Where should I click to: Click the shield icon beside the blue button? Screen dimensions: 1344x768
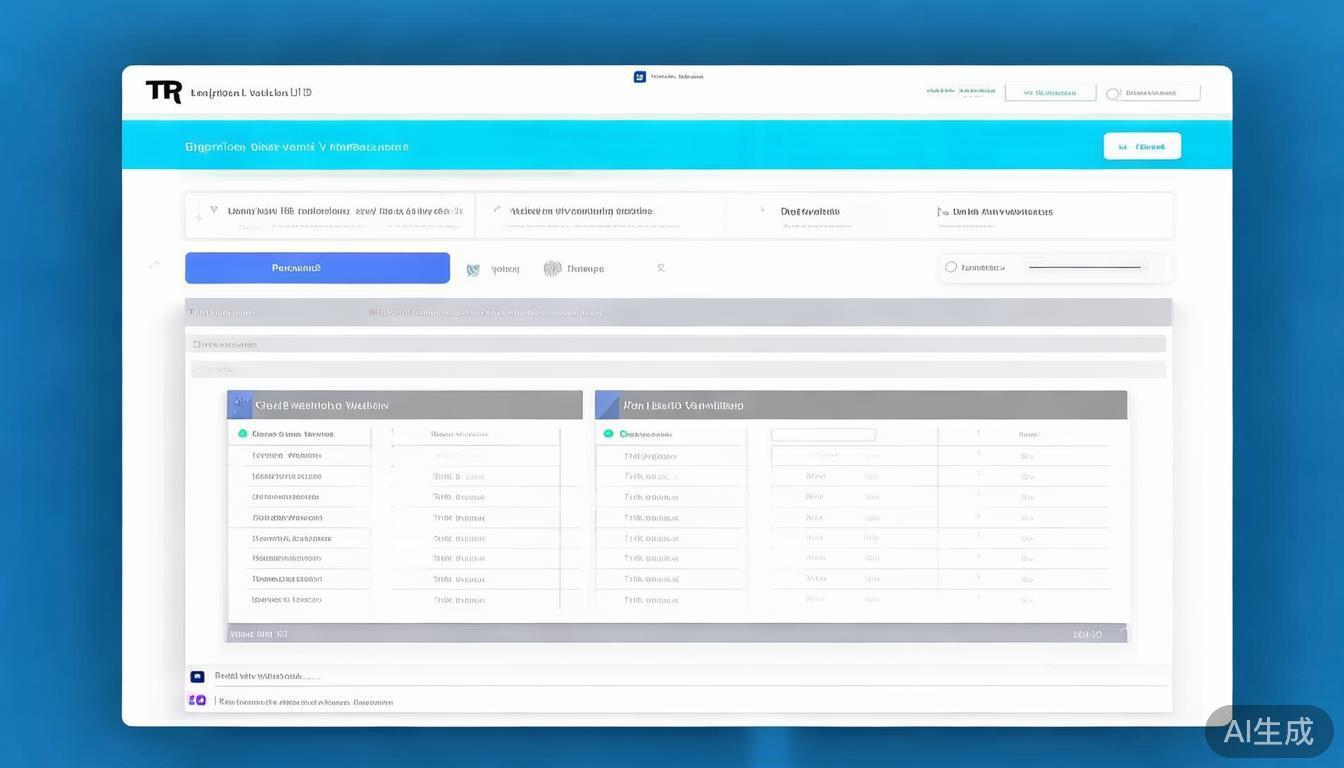473,269
